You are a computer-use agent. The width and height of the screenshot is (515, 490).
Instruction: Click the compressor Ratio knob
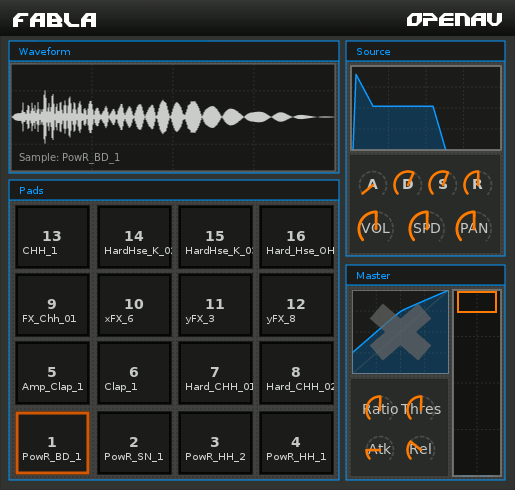[380, 409]
